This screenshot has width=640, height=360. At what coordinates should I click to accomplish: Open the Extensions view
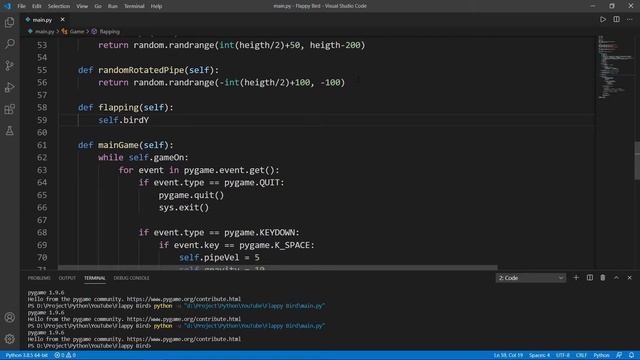click(x=9, y=109)
